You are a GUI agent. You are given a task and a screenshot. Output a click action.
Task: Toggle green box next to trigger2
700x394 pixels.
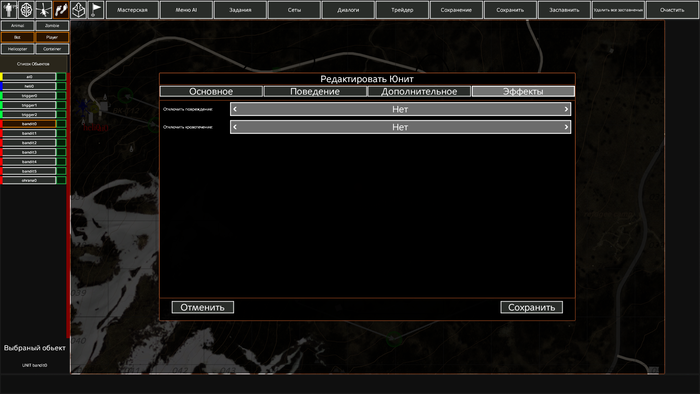(x=61, y=114)
